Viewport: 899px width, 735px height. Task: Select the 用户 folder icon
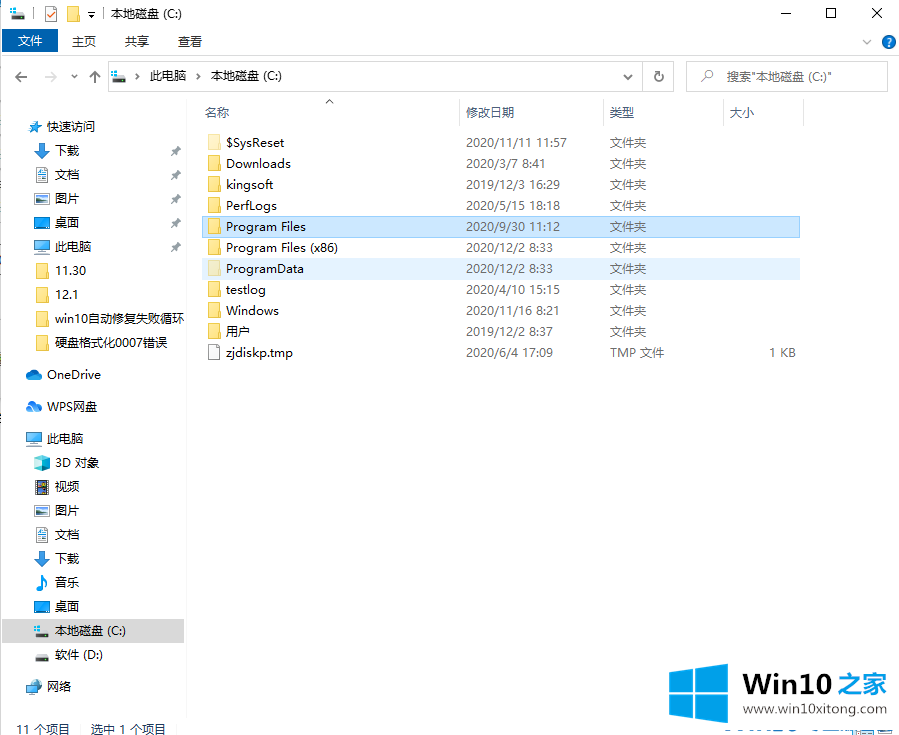pos(214,331)
